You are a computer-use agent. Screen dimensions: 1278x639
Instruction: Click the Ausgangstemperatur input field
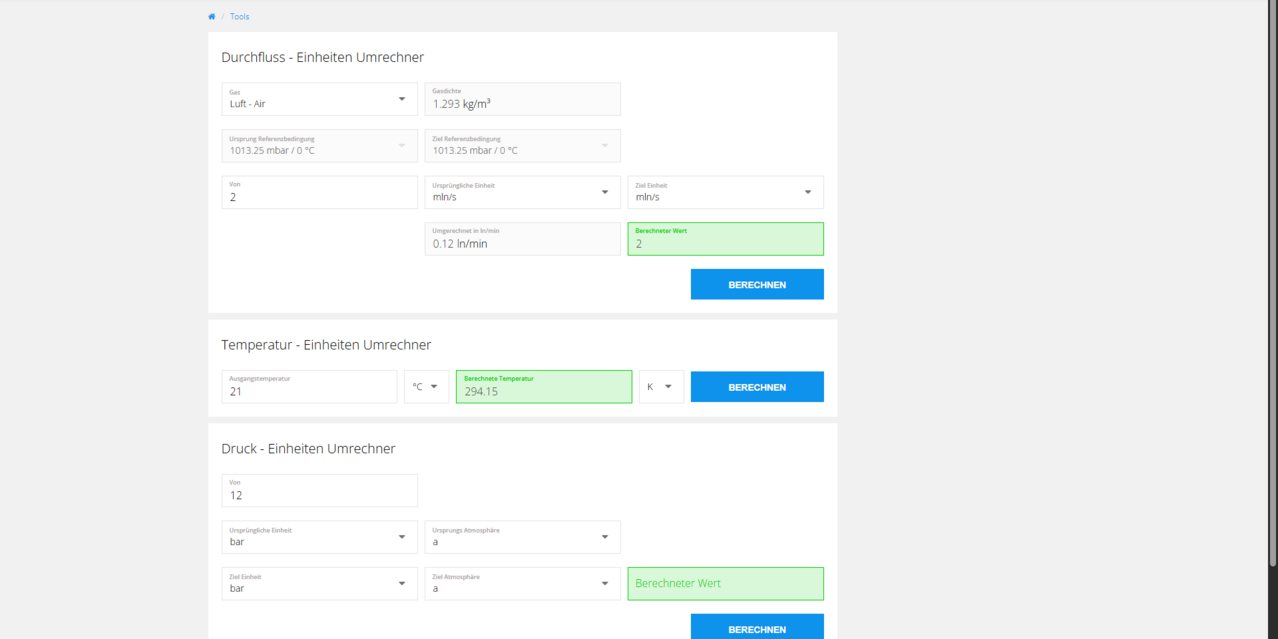(x=310, y=387)
